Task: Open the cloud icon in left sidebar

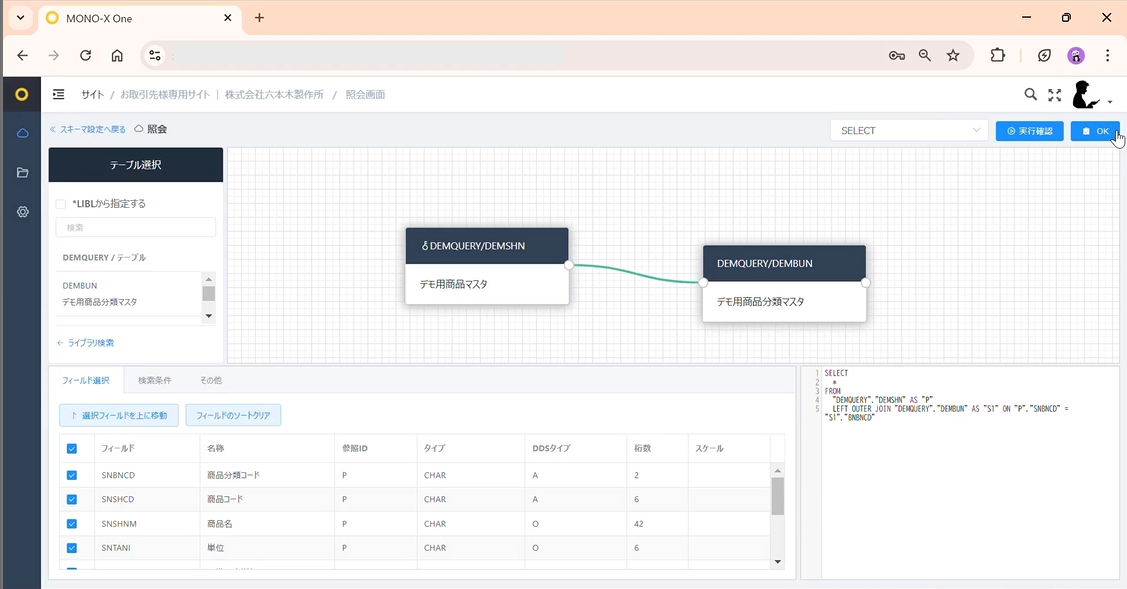Action: [22, 133]
